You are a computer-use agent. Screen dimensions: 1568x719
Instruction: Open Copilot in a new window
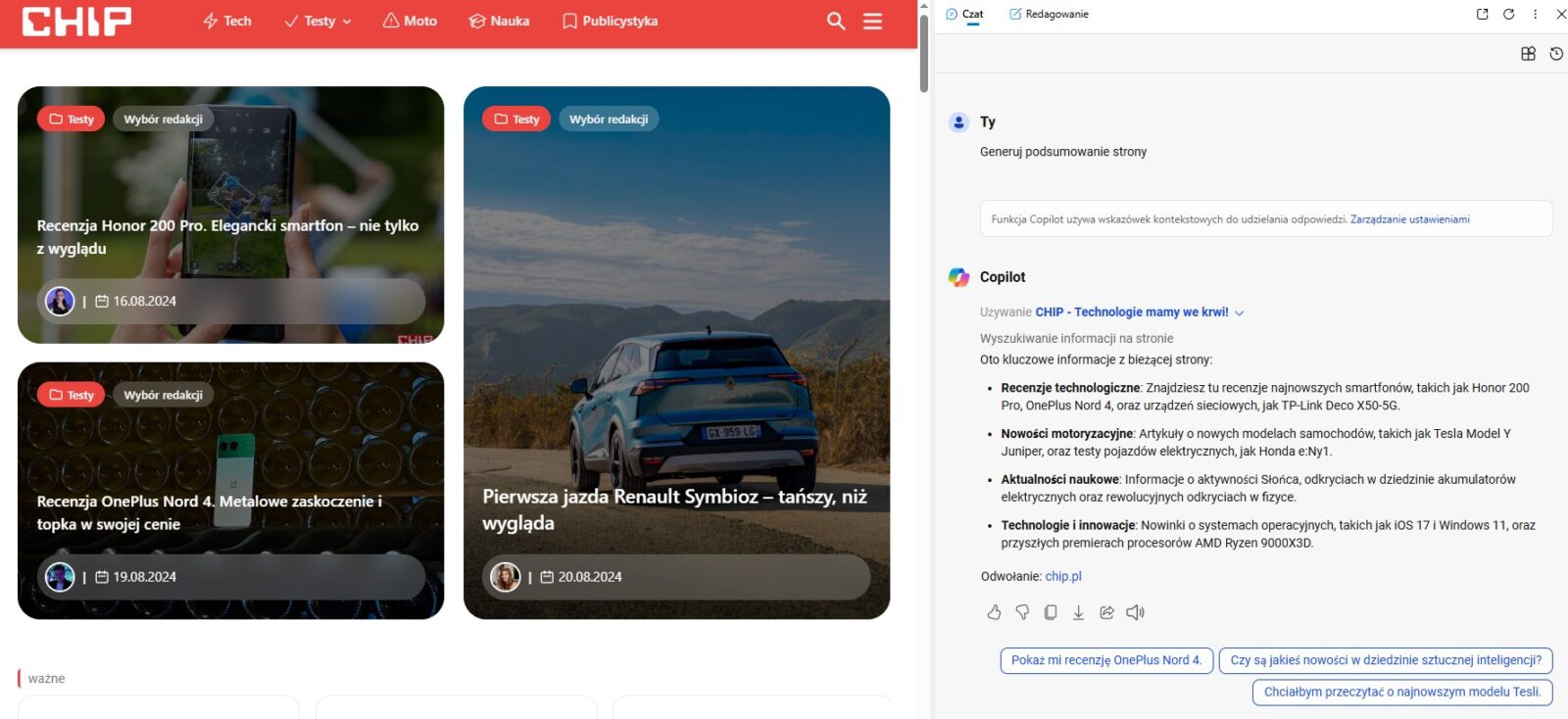(1482, 14)
